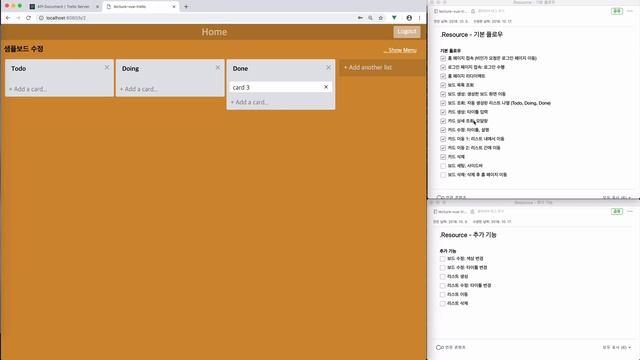Screen dimensions: 640x360
Task: Uncheck the 카드 이동 1 checkbox
Action: tap(443, 139)
